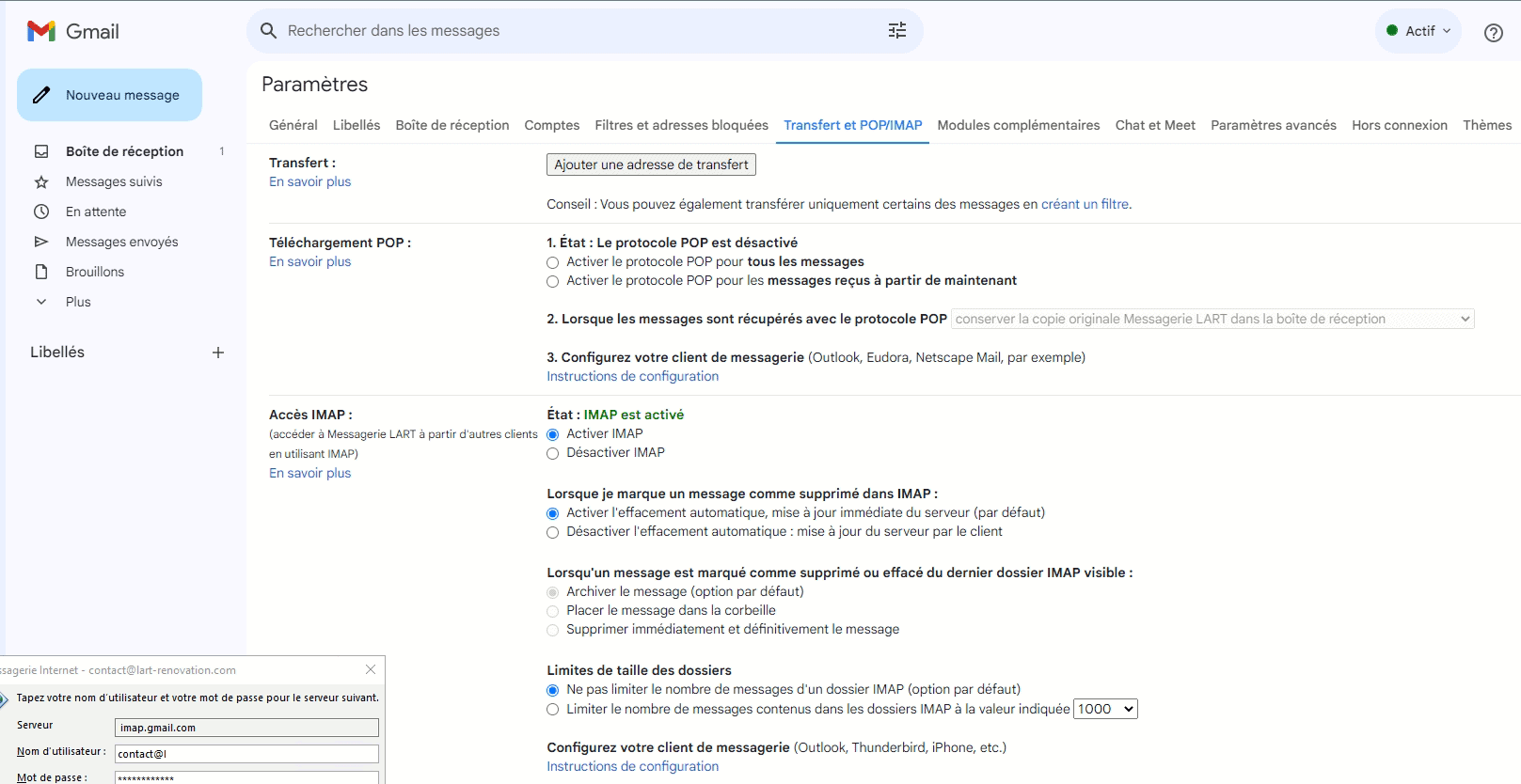
Task: Select Placer le message dans la corbeille
Action: (x=553, y=611)
